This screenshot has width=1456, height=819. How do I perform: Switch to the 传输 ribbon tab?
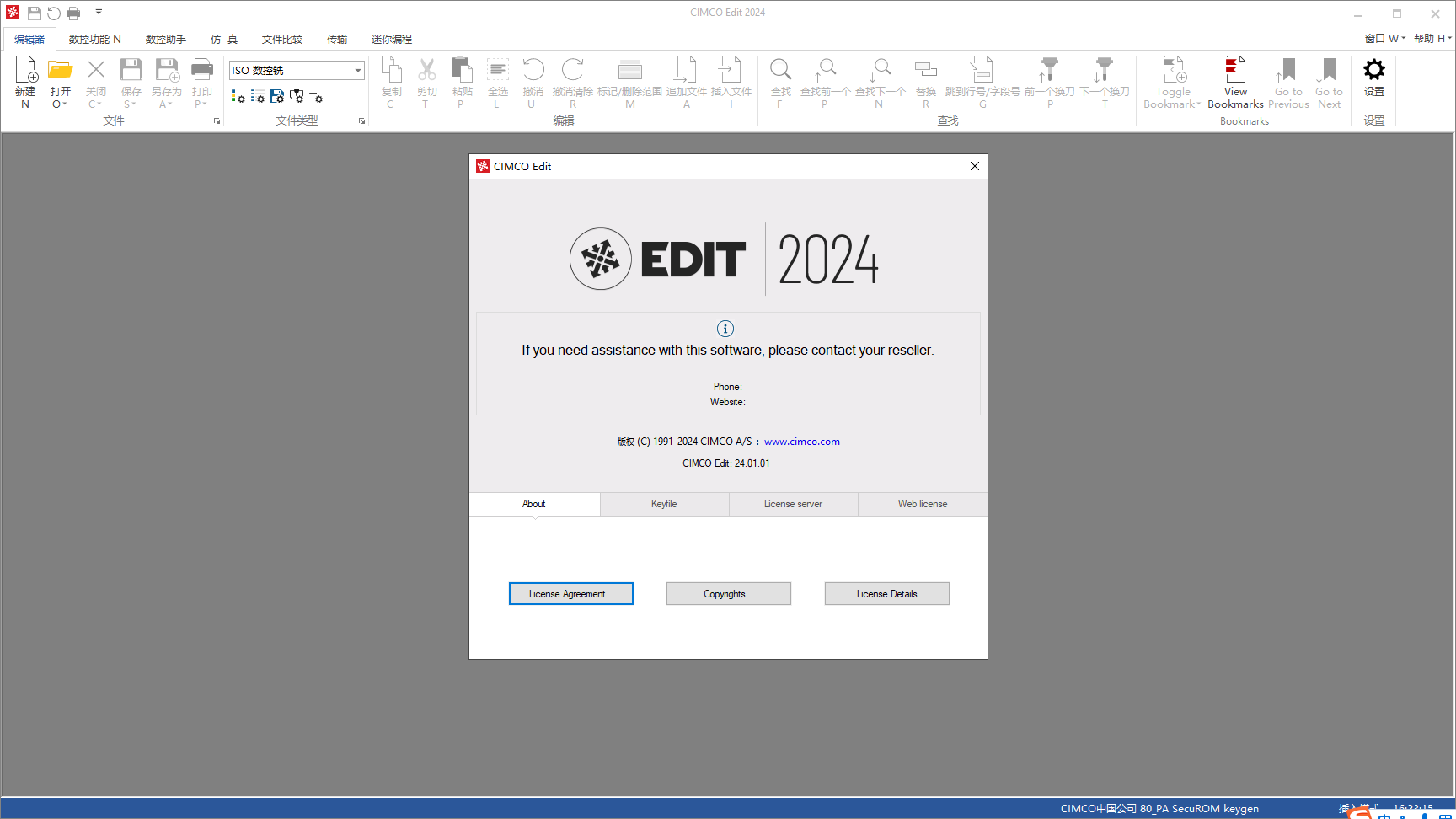coord(337,39)
